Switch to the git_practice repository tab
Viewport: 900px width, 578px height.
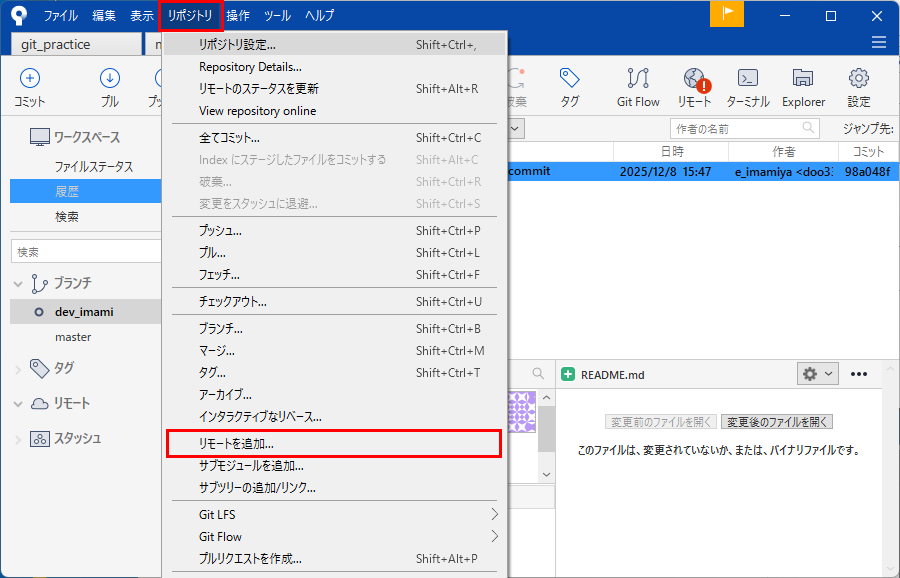coord(75,44)
